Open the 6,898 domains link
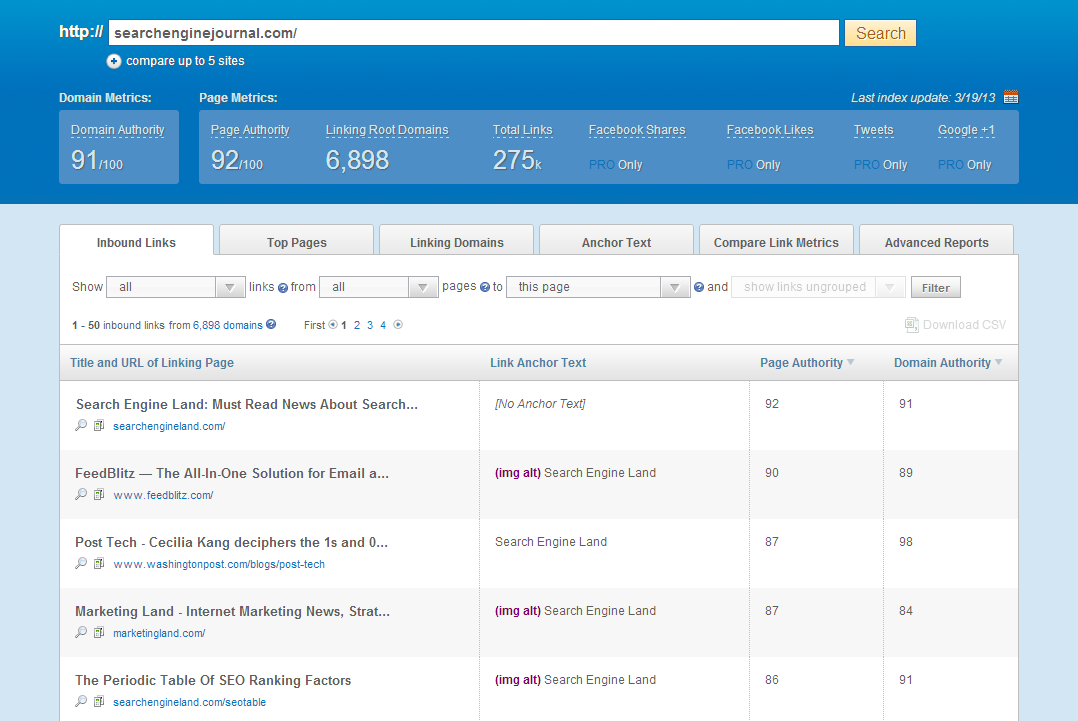This screenshot has width=1078, height=721. pyautogui.click(x=228, y=325)
